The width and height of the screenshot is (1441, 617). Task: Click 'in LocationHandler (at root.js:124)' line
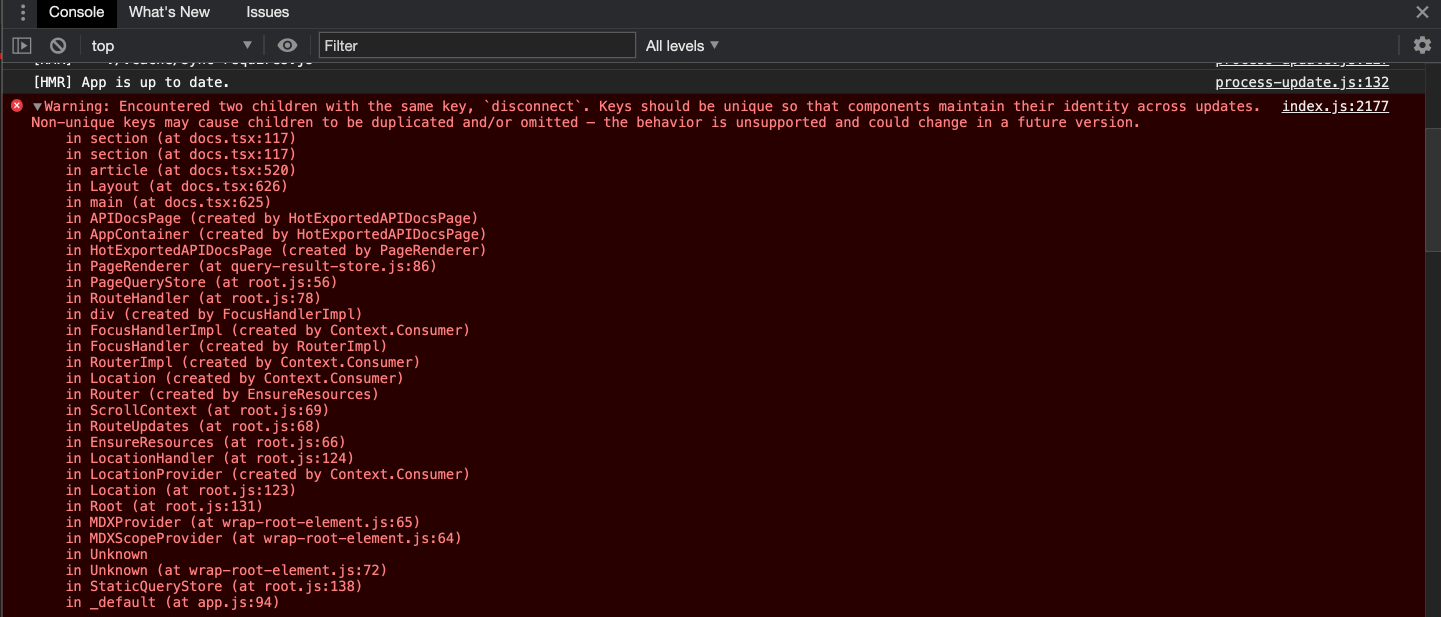pos(210,458)
